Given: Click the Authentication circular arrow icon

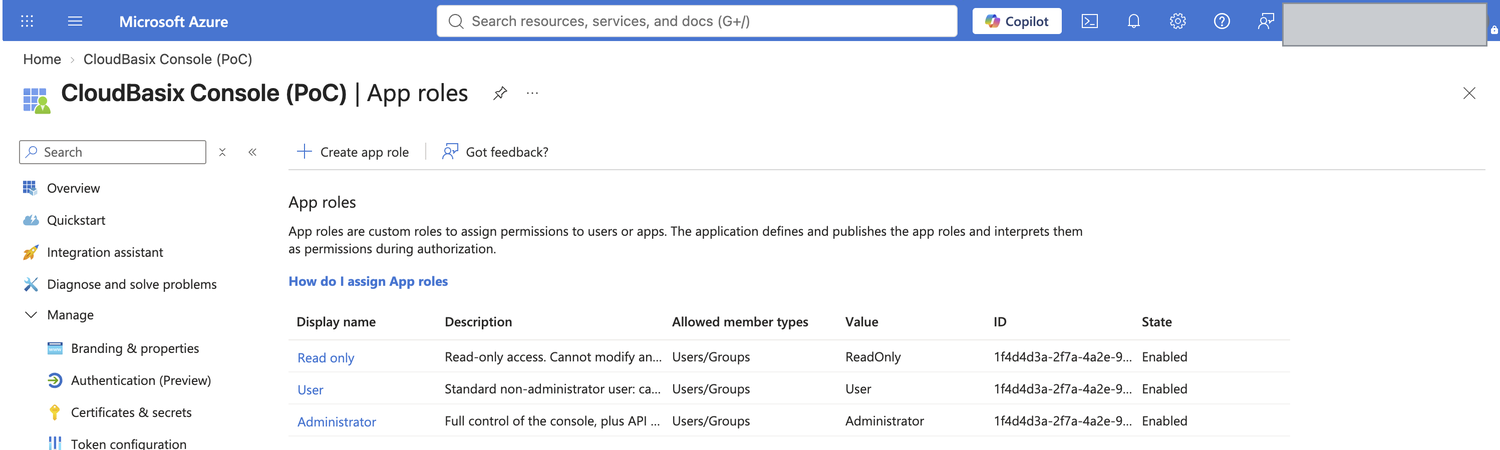Looking at the screenshot, I should tap(55, 380).
